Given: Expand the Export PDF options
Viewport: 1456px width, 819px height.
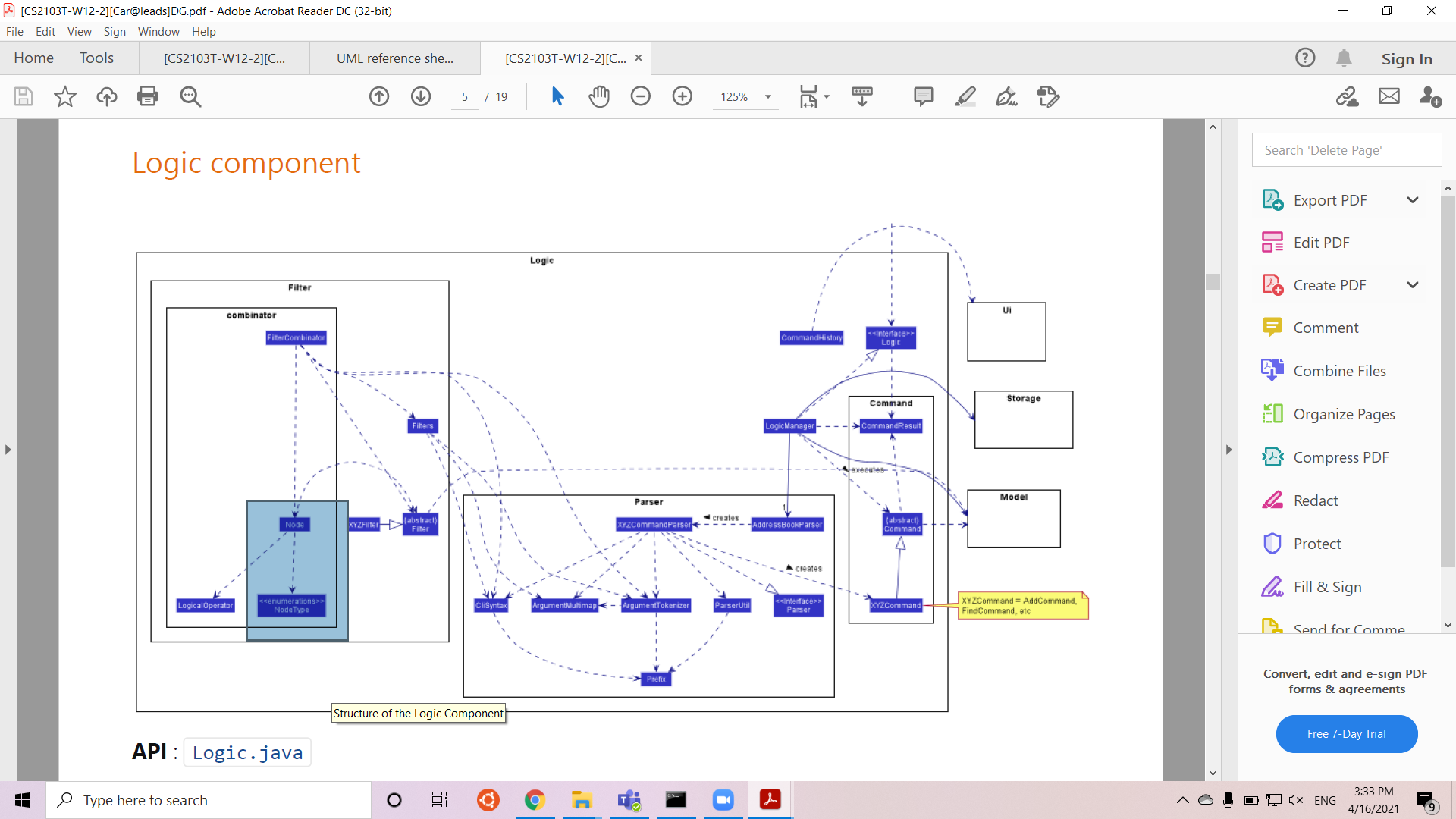Looking at the screenshot, I should [1412, 200].
